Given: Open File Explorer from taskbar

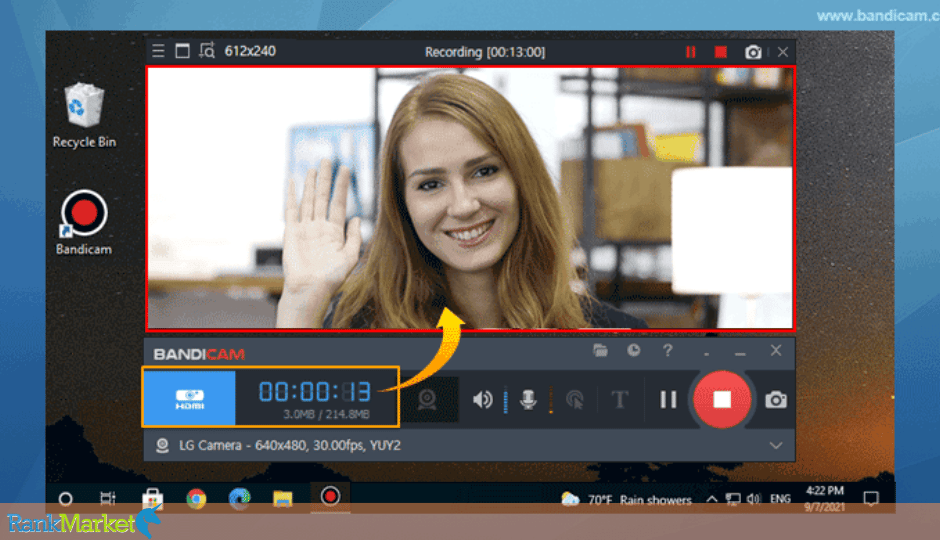Looking at the screenshot, I should pyautogui.click(x=283, y=499).
